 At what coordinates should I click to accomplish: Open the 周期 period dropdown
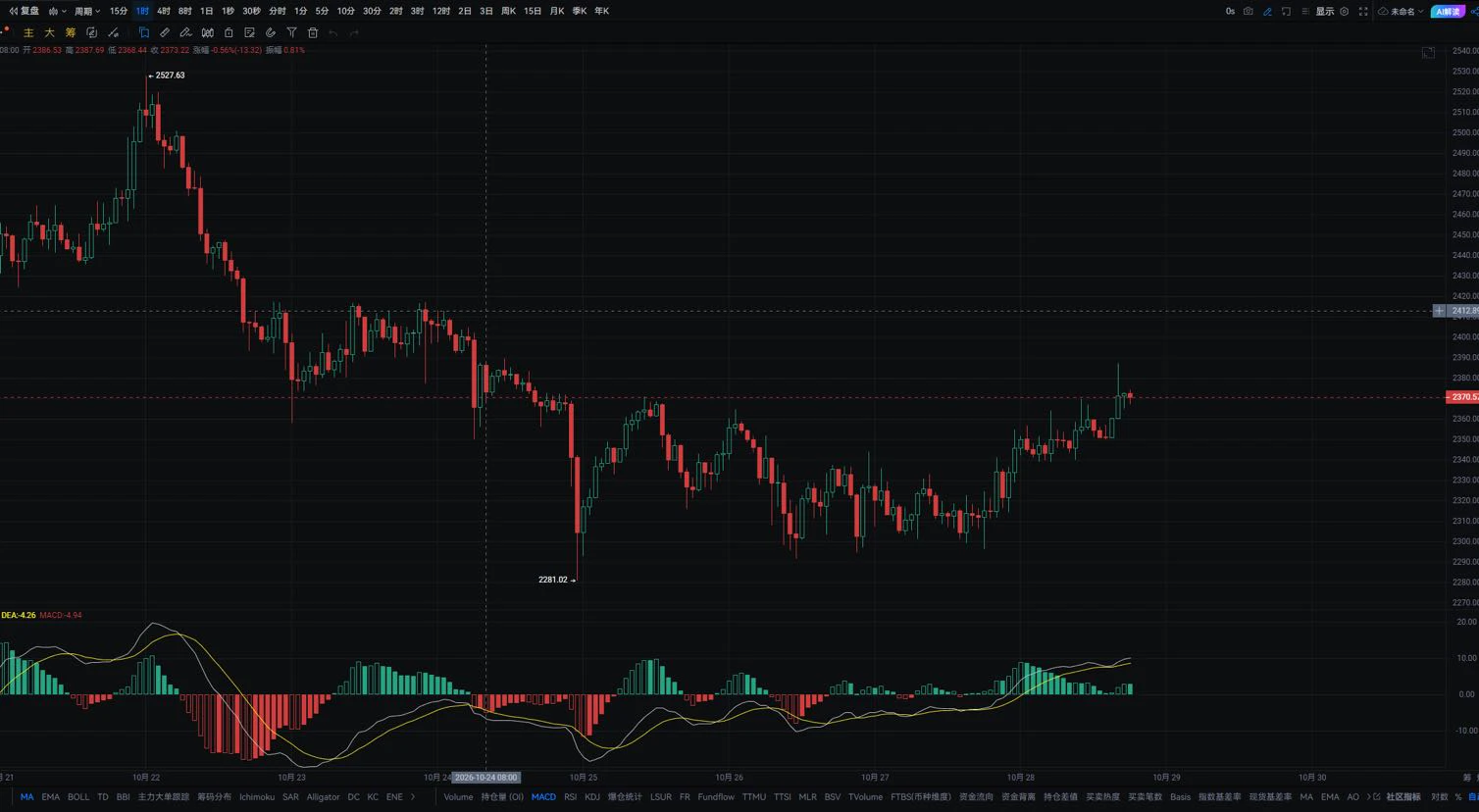click(87, 11)
